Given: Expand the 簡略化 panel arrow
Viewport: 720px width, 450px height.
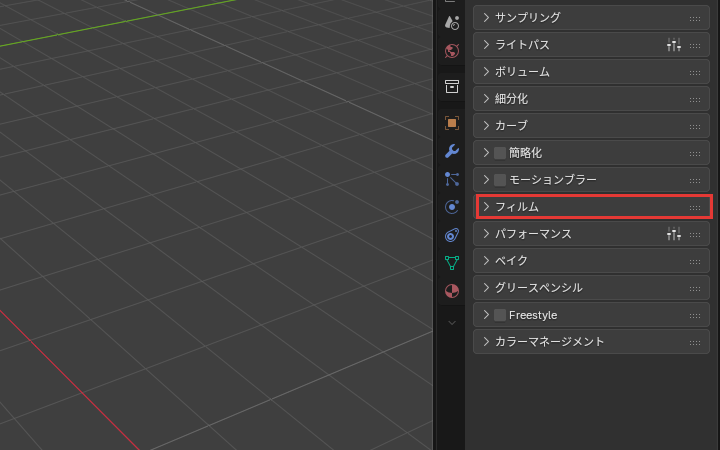Looking at the screenshot, I should click(x=486, y=153).
